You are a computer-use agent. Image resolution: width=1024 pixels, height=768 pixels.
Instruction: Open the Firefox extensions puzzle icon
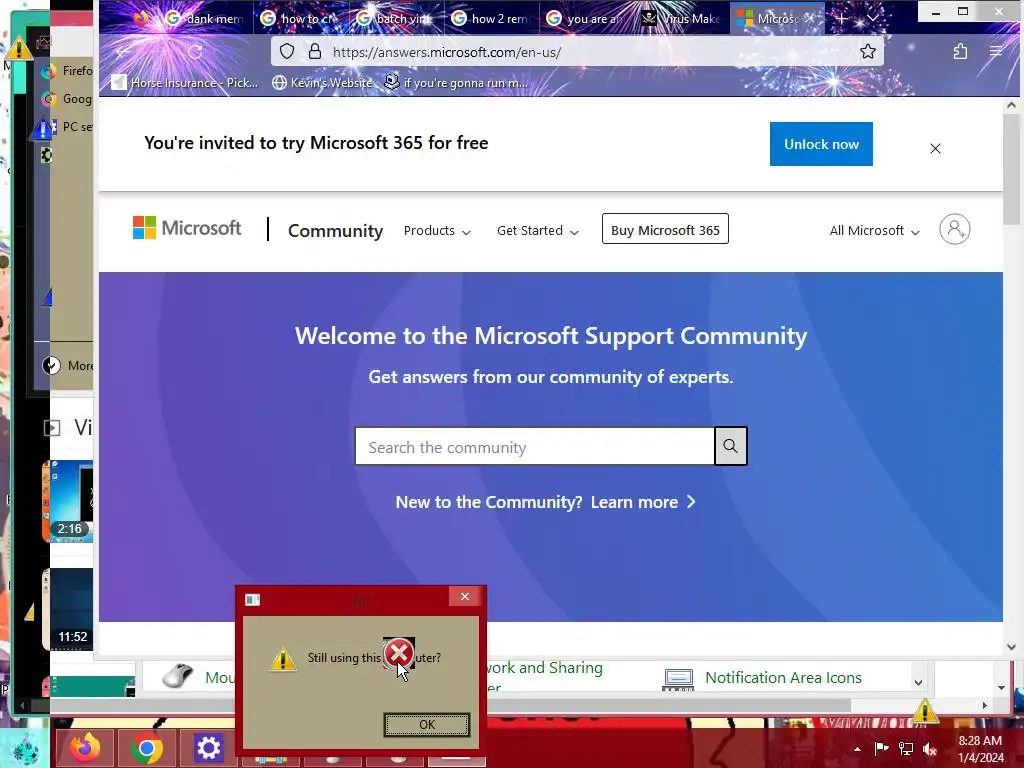click(960, 52)
